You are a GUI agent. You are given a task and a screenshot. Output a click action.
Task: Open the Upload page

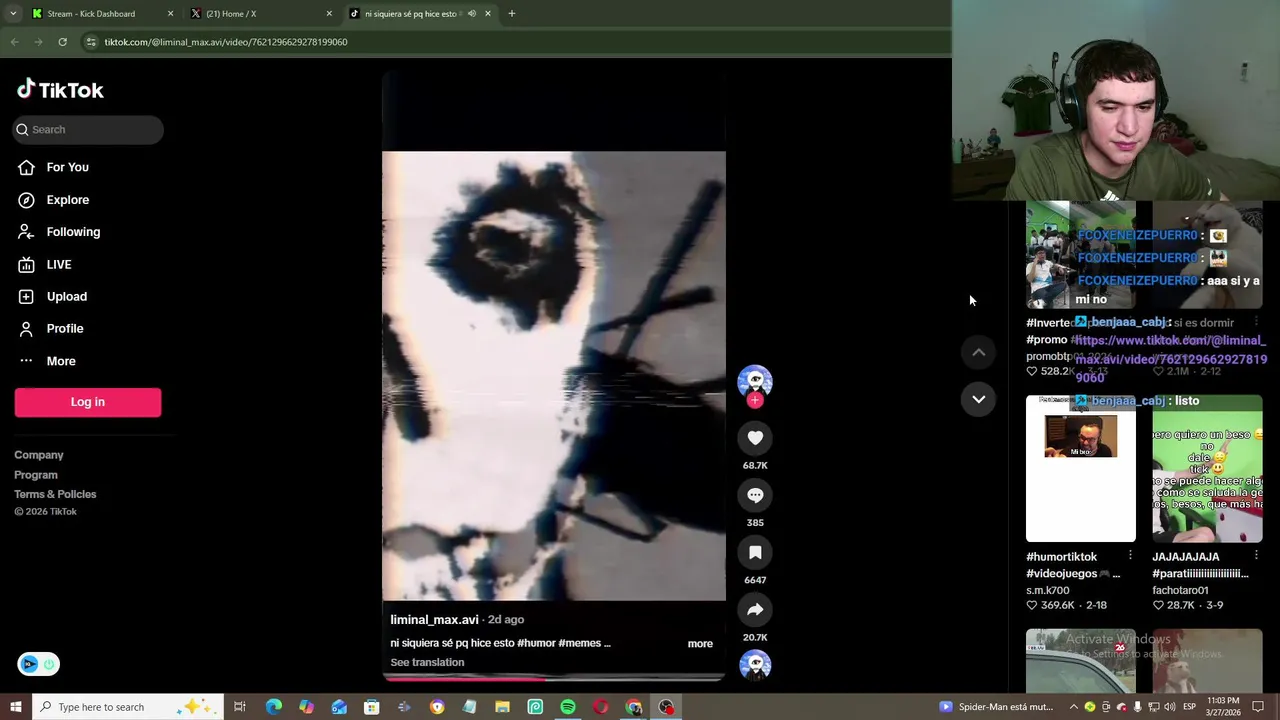(x=66, y=296)
